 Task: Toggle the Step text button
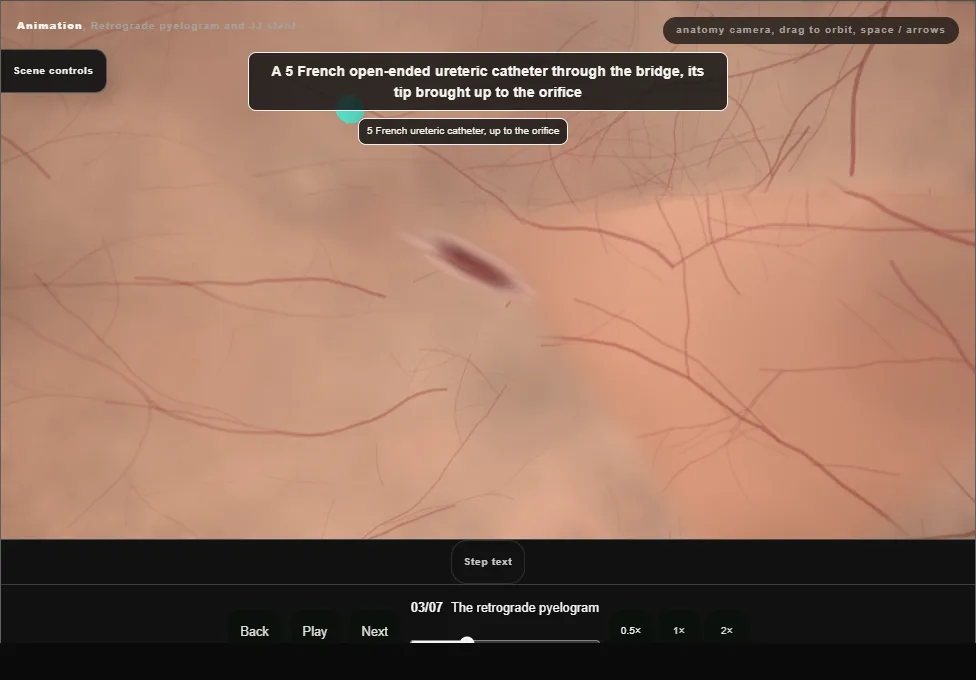(488, 562)
